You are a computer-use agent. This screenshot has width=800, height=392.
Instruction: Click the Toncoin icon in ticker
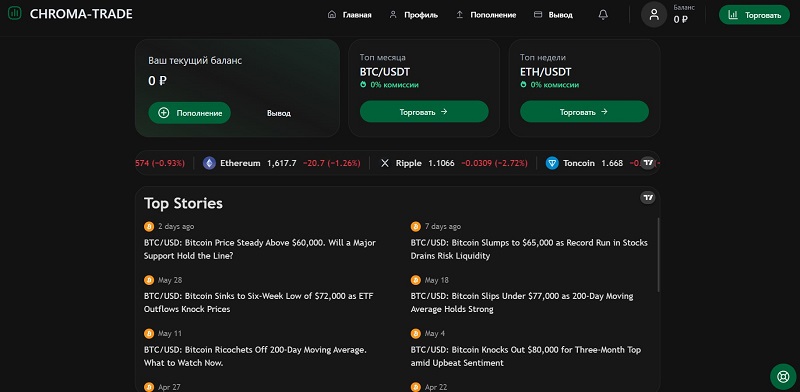coord(552,163)
